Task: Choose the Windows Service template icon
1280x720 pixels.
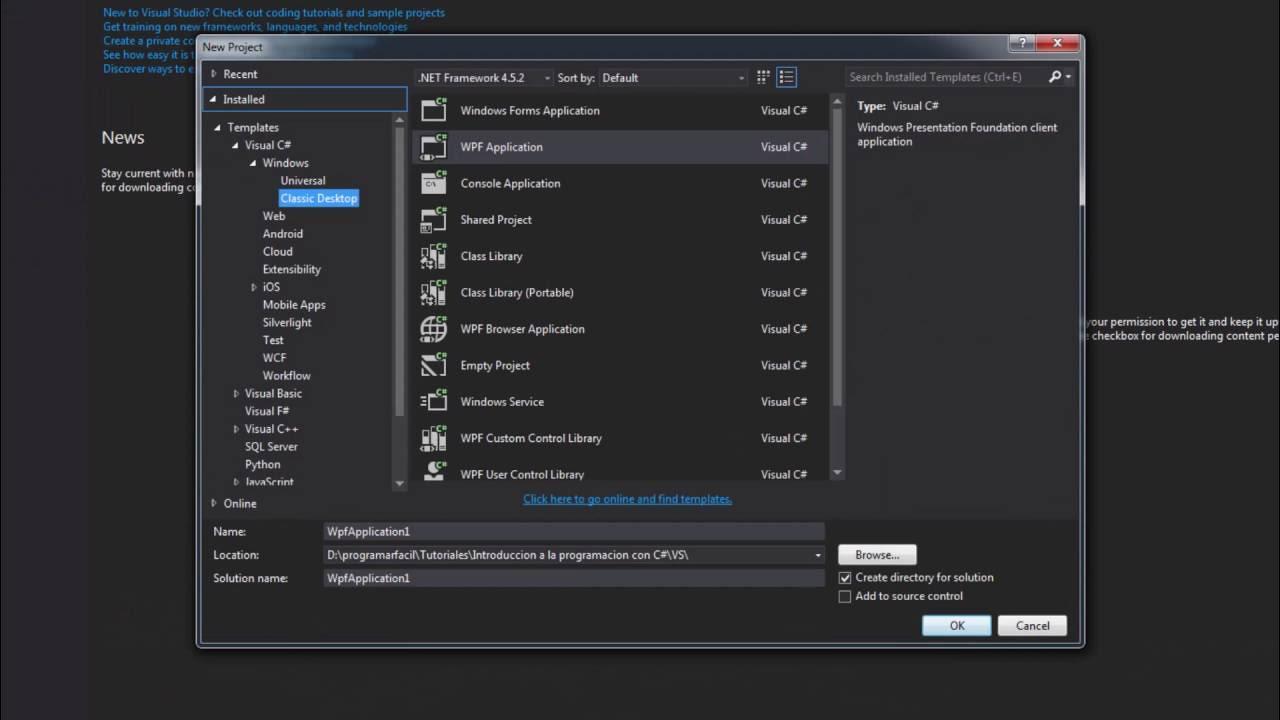Action: point(434,402)
